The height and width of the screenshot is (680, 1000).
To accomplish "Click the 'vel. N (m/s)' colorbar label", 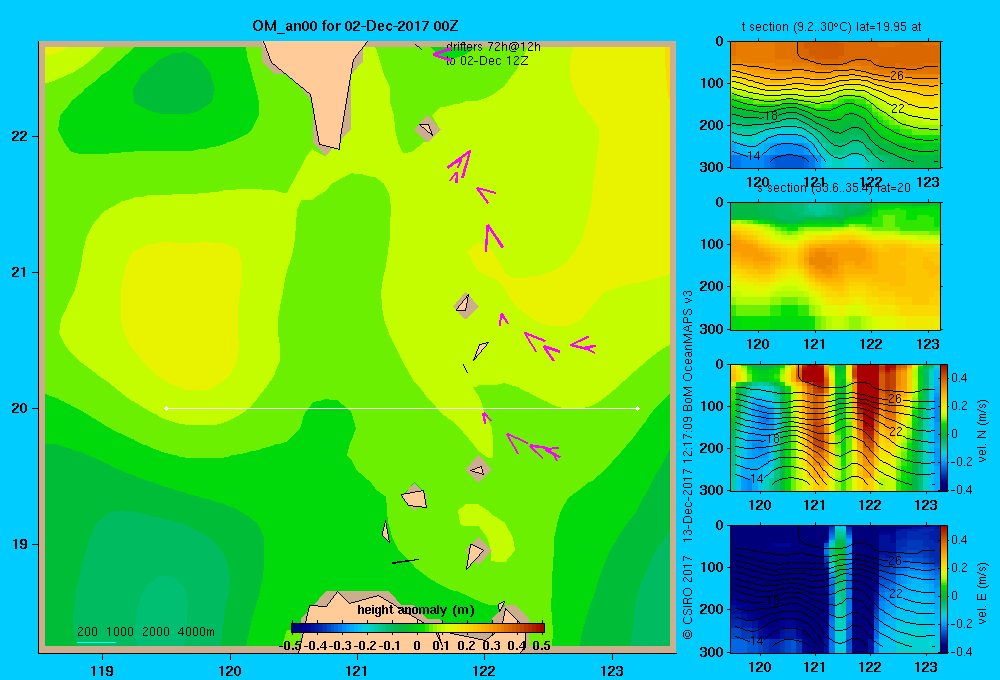I will [982, 431].
